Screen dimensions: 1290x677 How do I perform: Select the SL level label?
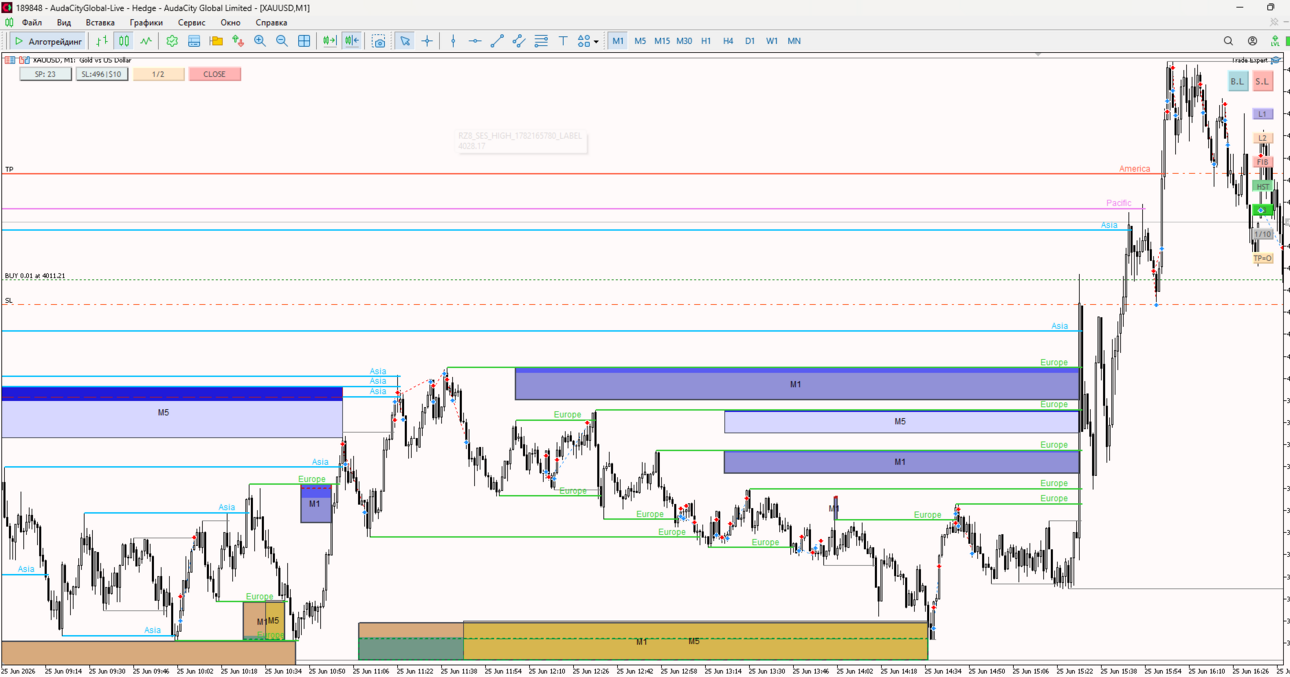9,300
